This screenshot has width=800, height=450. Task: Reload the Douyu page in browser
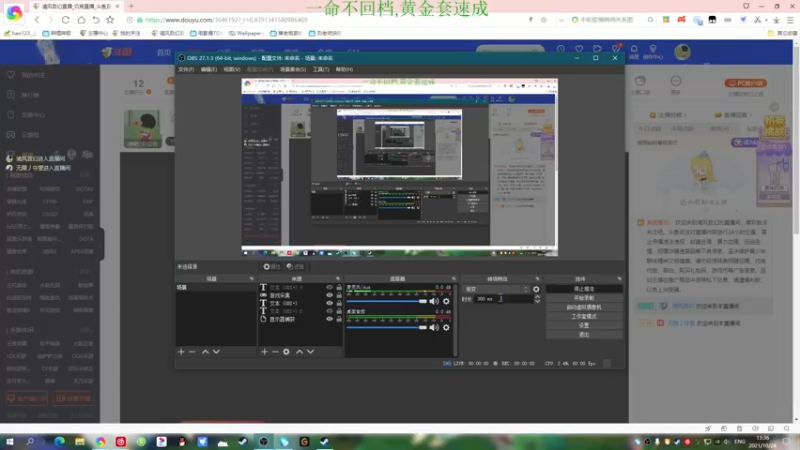tap(65, 20)
